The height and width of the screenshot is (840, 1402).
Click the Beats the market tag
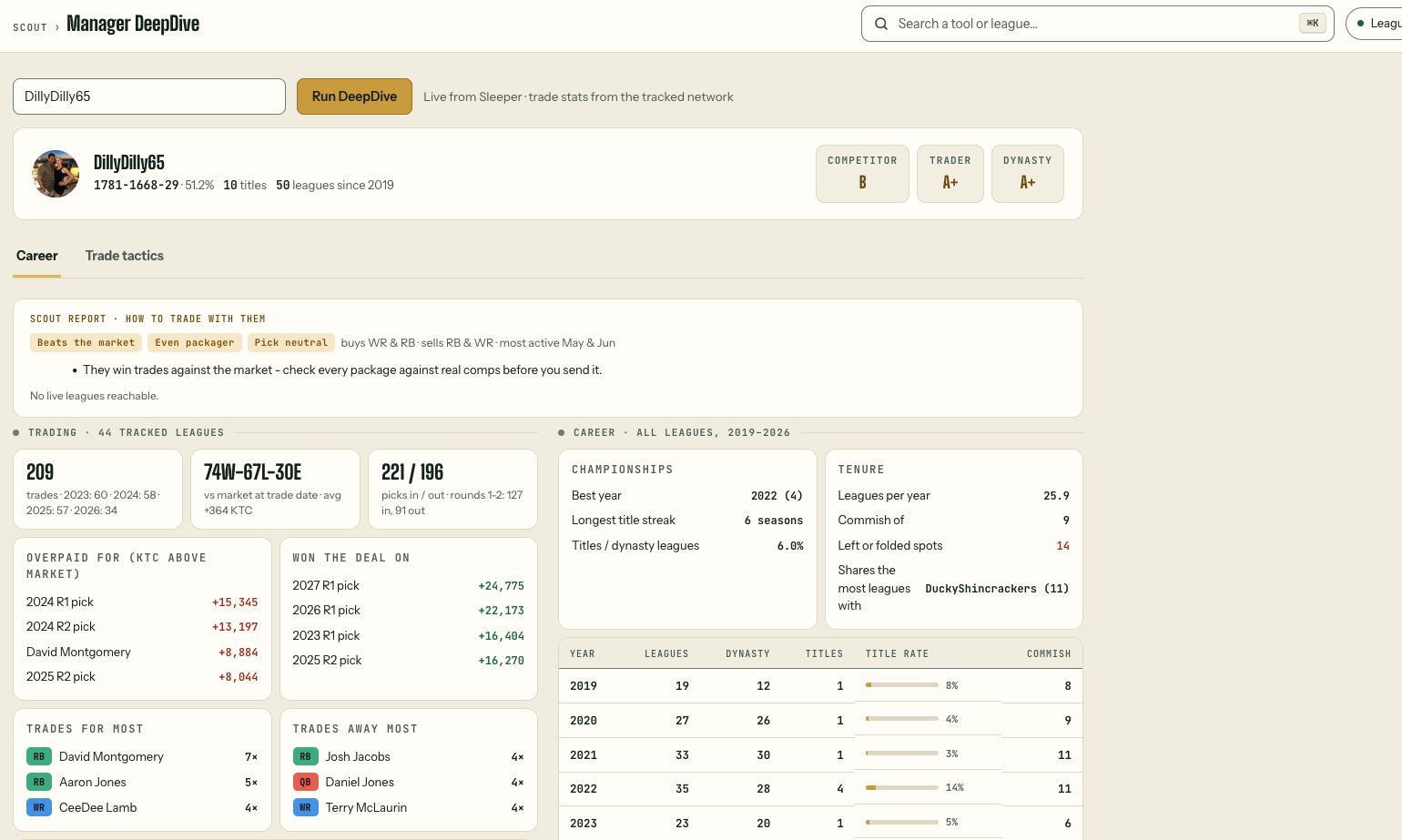point(86,343)
